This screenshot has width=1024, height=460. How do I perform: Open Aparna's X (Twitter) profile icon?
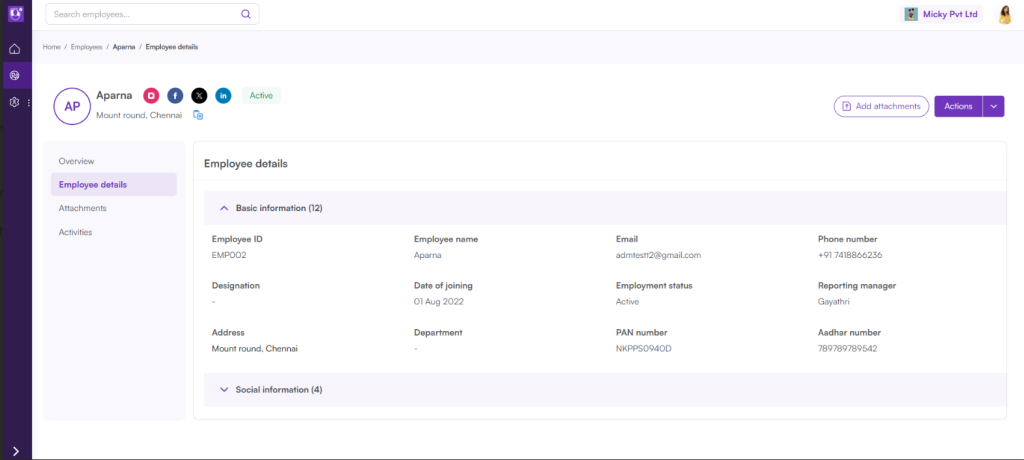[x=199, y=96]
